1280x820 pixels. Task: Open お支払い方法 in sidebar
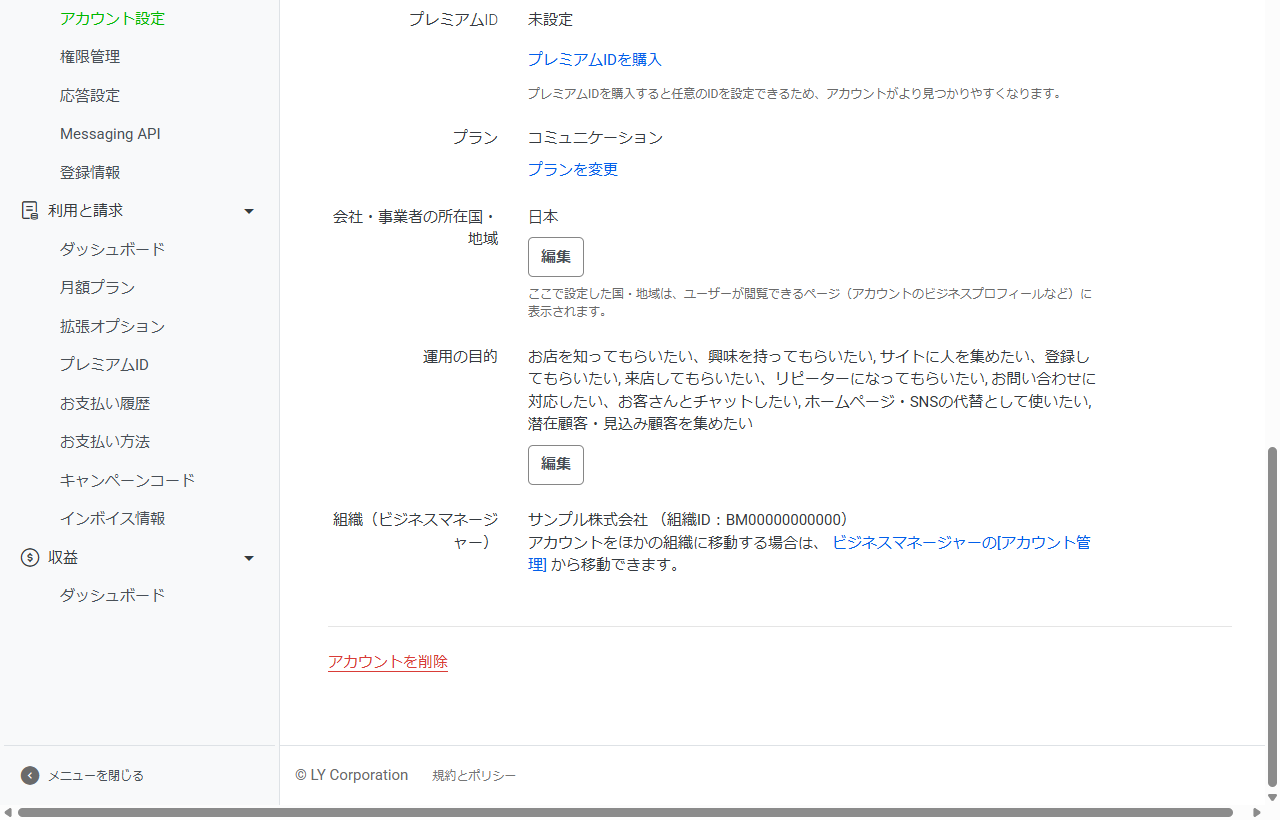click(105, 442)
